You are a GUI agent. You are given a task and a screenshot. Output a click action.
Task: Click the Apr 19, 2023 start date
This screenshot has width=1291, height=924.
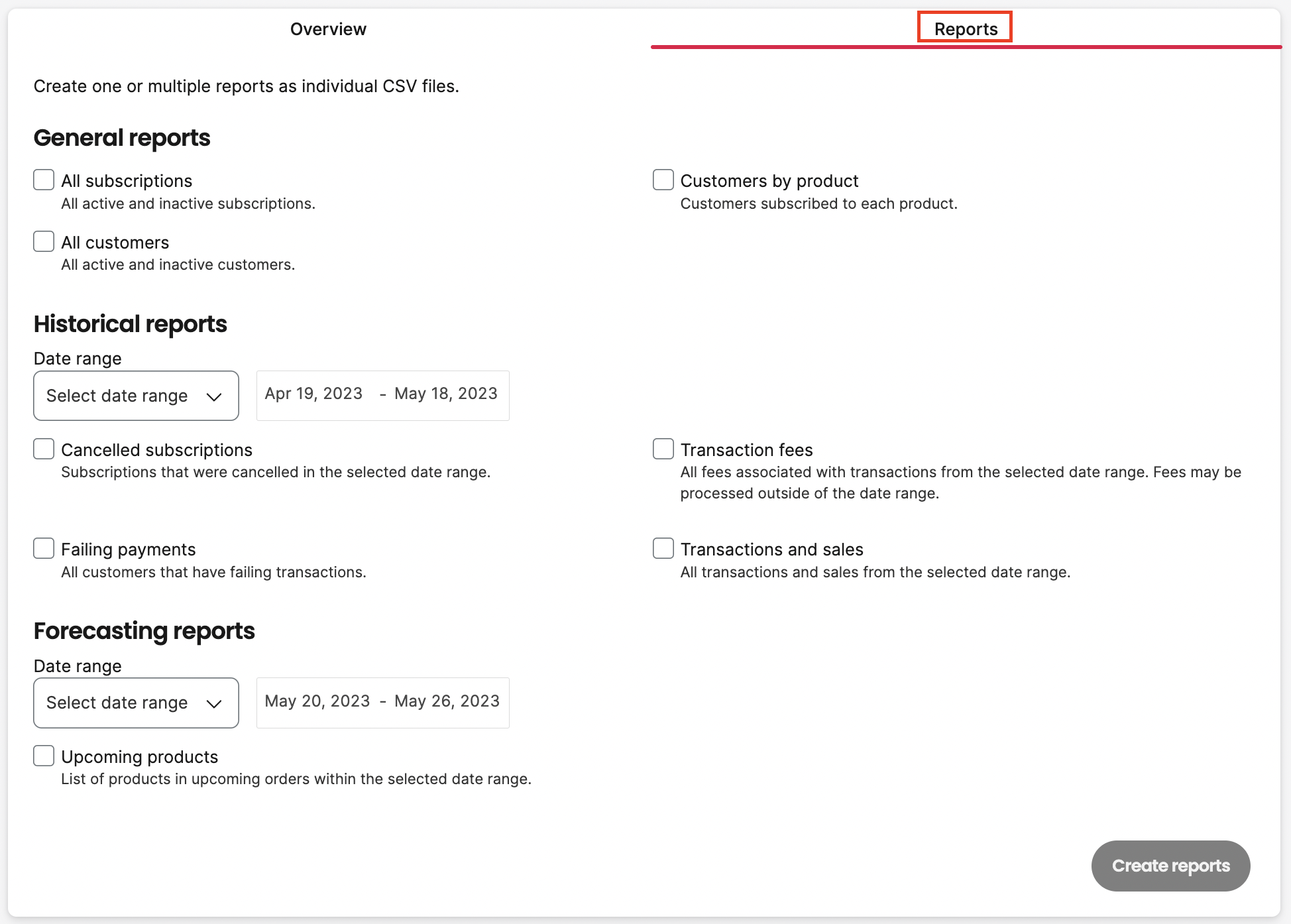coord(313,394)
